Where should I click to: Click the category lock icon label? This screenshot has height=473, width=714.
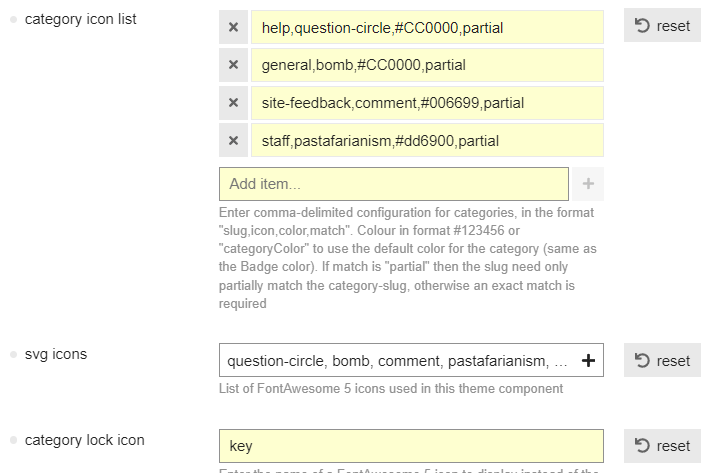click(85, 440)
